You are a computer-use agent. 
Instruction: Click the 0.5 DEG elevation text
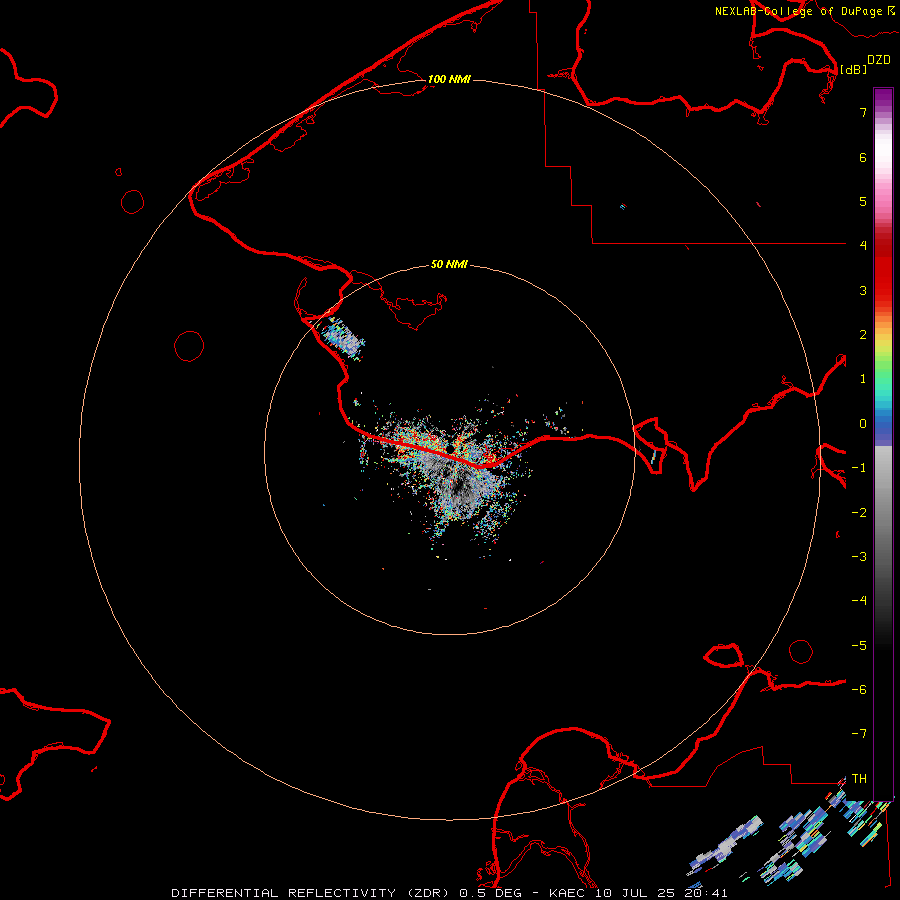point(491,893)
